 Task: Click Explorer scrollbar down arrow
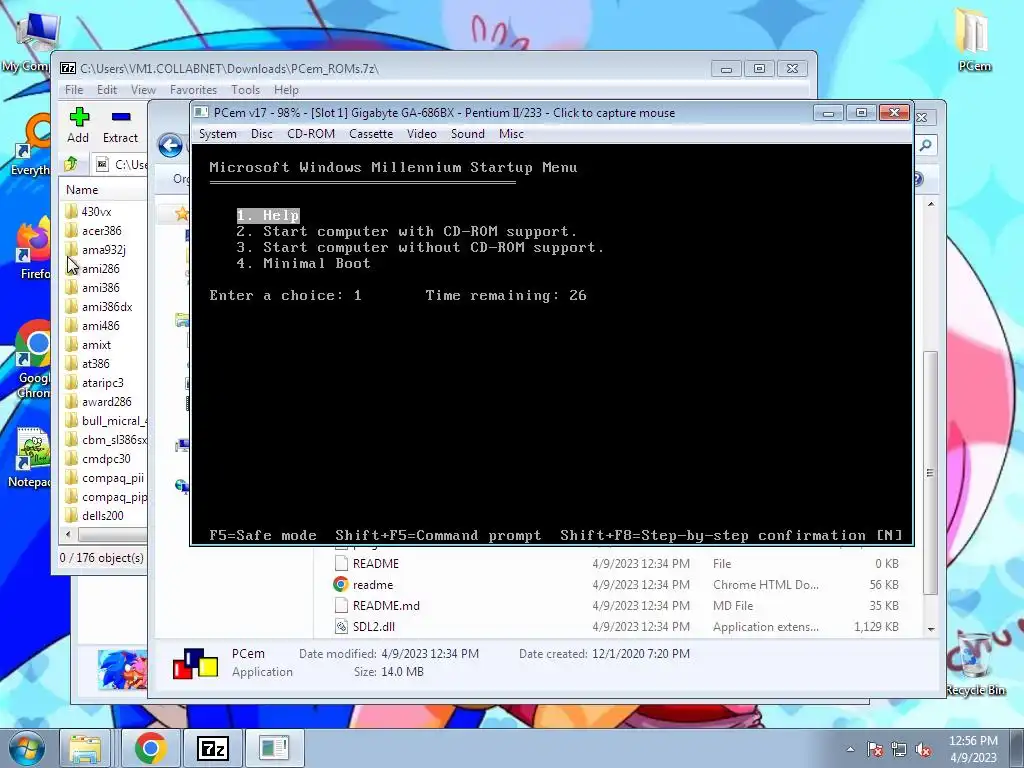[x=931, y=629]
